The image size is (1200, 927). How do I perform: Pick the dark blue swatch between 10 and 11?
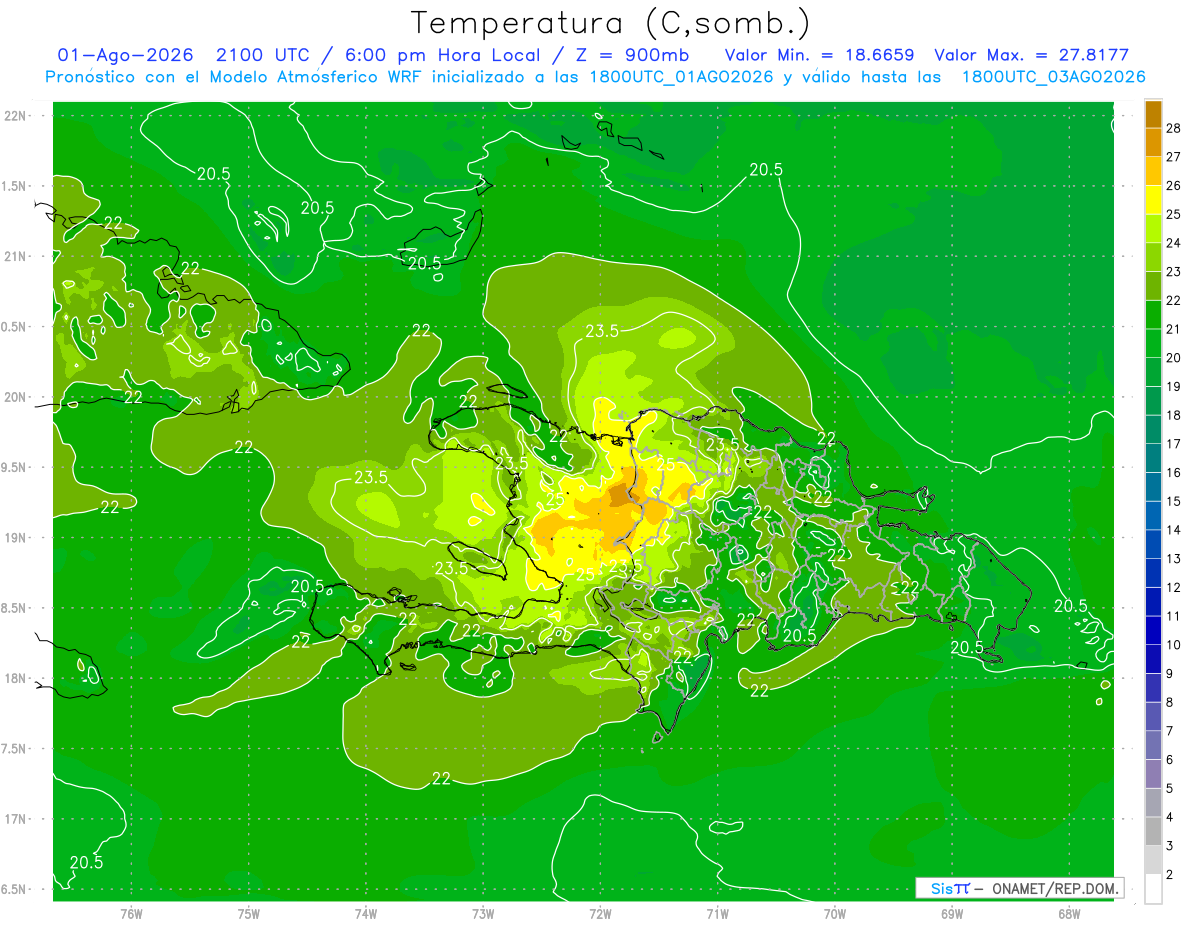click(x=1153, y=630)
